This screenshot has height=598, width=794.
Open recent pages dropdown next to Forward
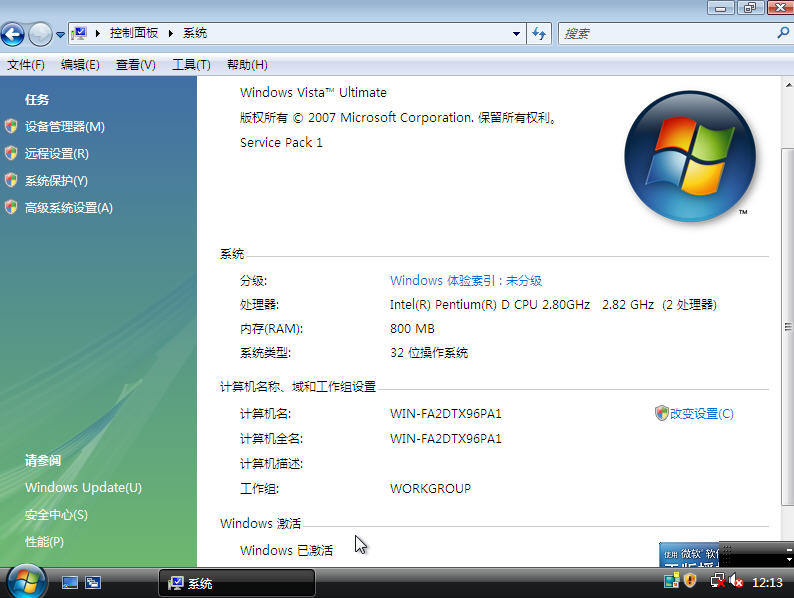point(60,34)
